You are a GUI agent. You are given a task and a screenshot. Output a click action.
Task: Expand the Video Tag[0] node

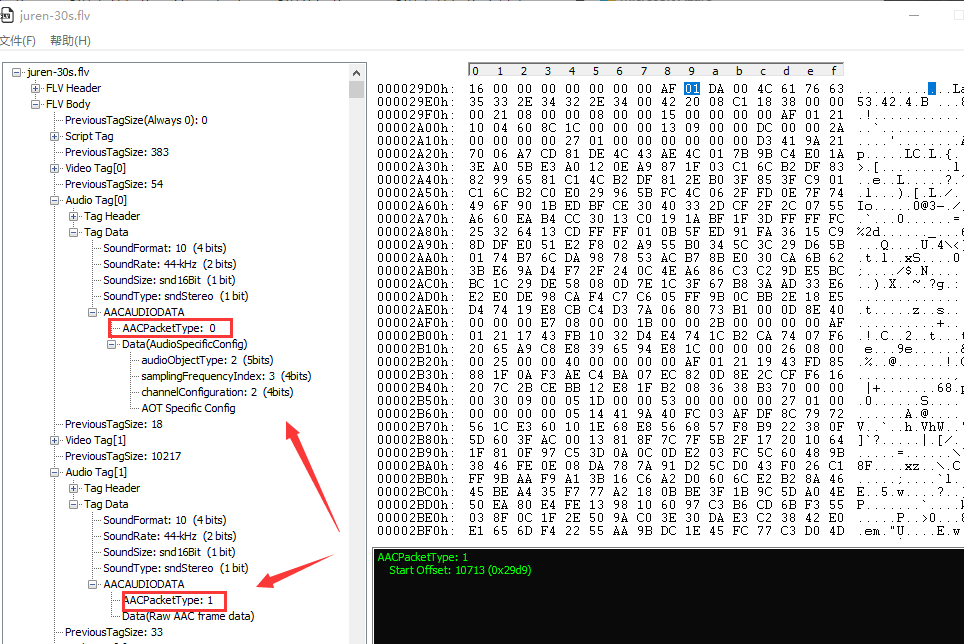(x=55, y=168)
